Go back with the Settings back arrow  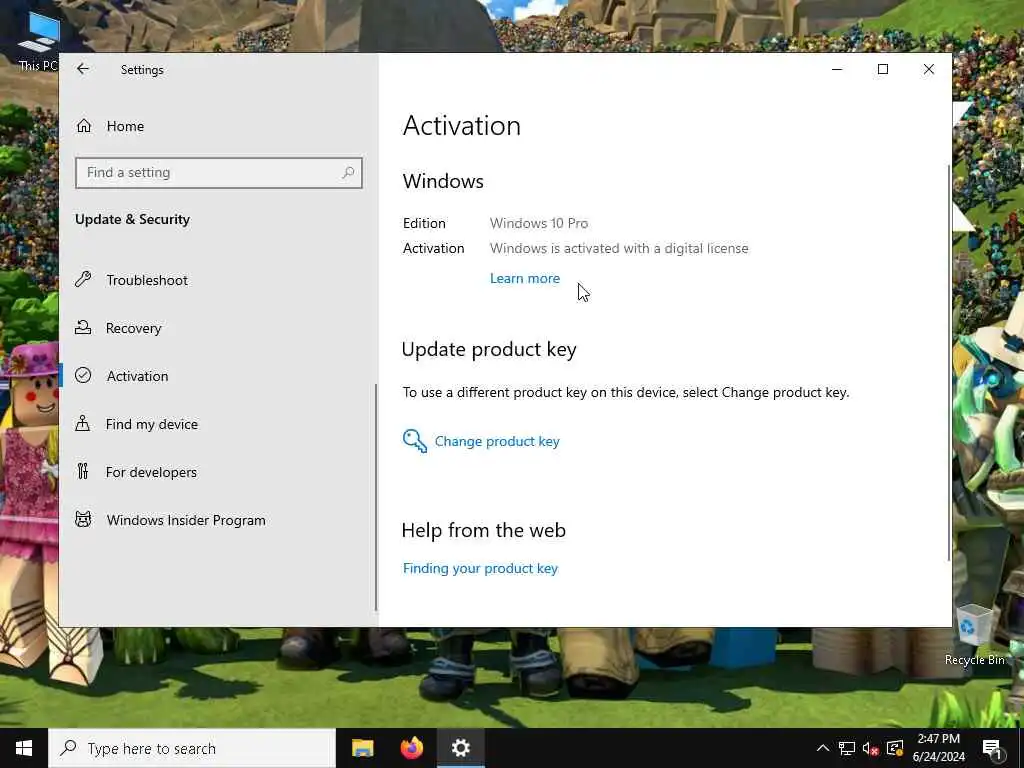[x=82, y=69]
